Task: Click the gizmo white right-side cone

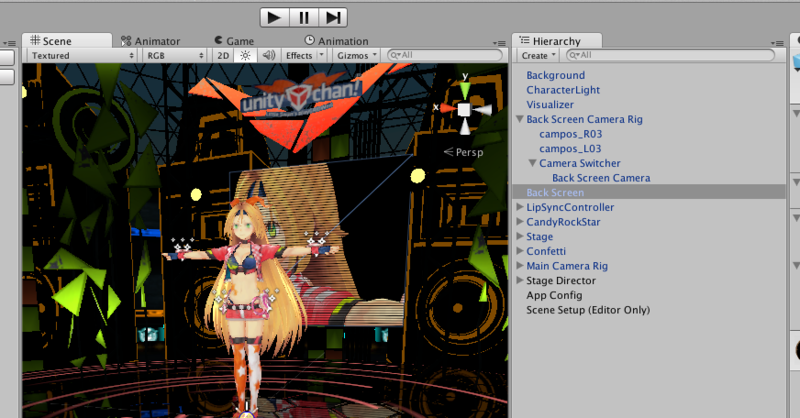Action: pyautogui.click(x=481, y=109)
